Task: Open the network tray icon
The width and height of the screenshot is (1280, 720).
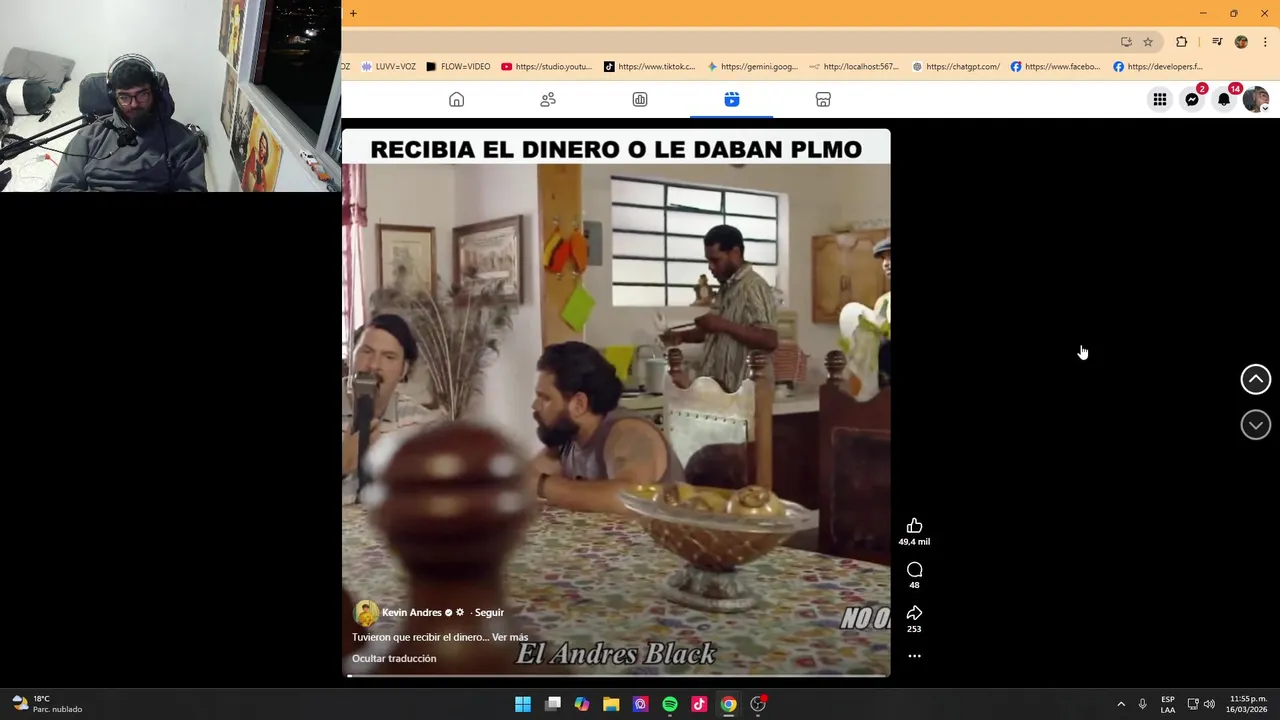Action: 1193,704
